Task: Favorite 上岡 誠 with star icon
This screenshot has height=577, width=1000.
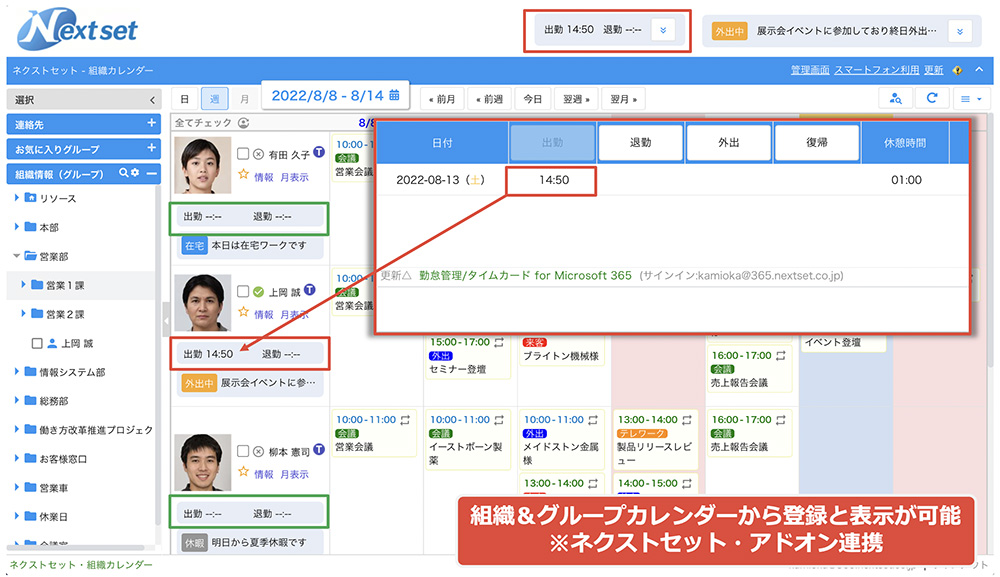Action: click(243, 312)
